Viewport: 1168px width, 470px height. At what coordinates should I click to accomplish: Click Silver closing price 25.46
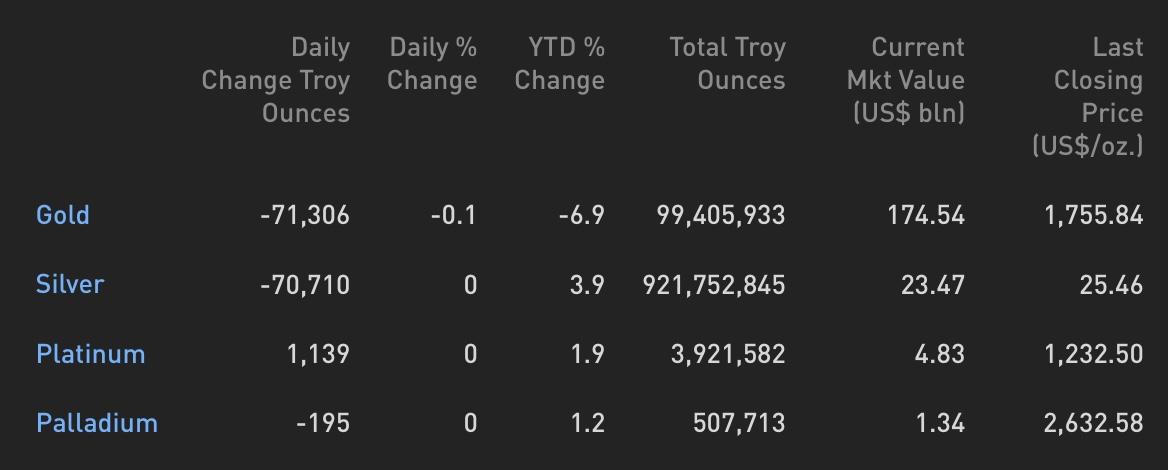pyautogui.click(x=1111, y=285)
